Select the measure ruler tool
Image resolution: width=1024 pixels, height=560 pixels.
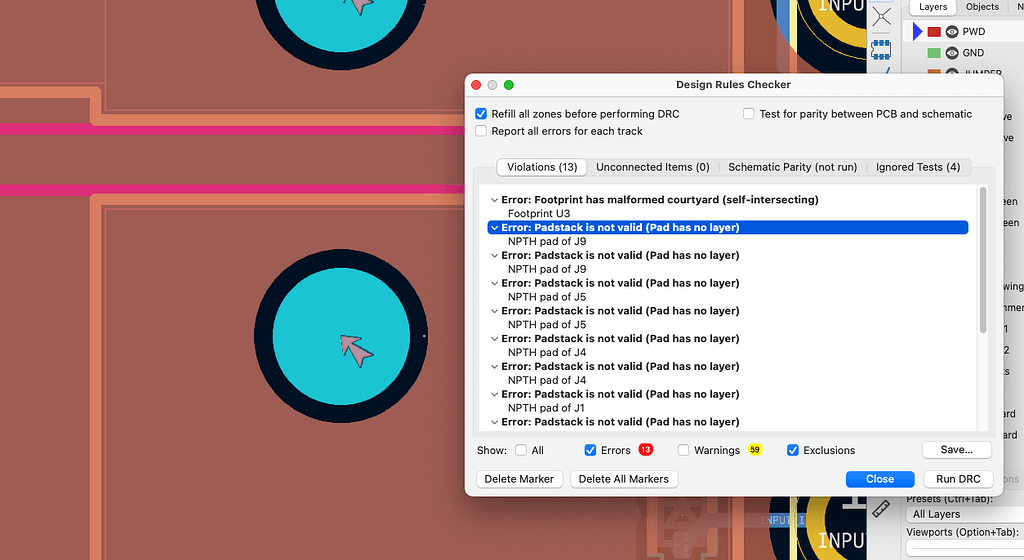pyautogui.click(x=881, y=508)
